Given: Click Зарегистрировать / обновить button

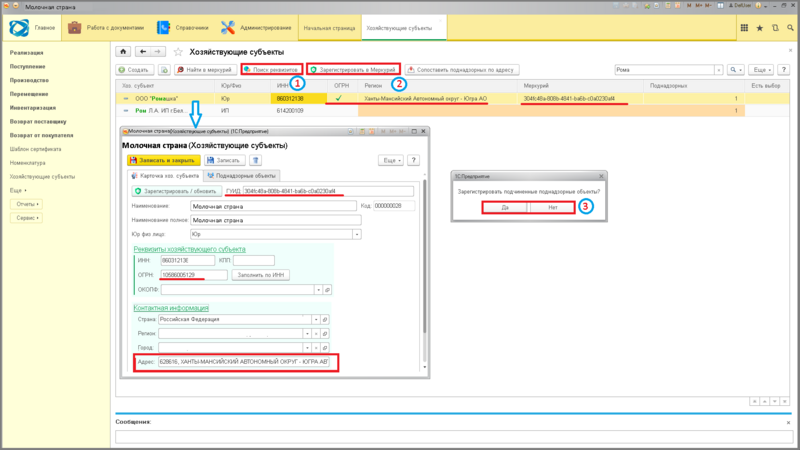Looking at the screenshot, I should [177, 191].
